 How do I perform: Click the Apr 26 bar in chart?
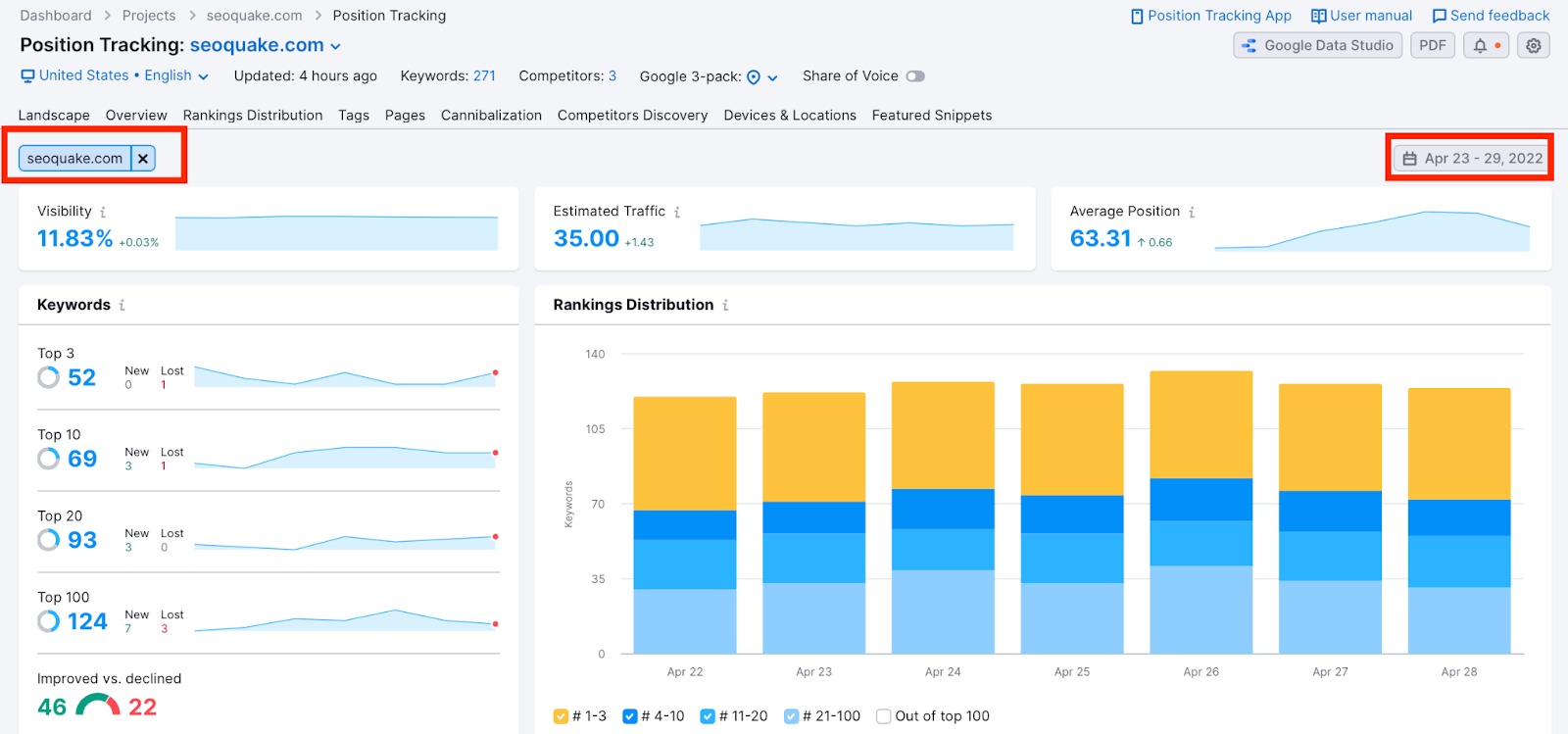click(1201, 513)
